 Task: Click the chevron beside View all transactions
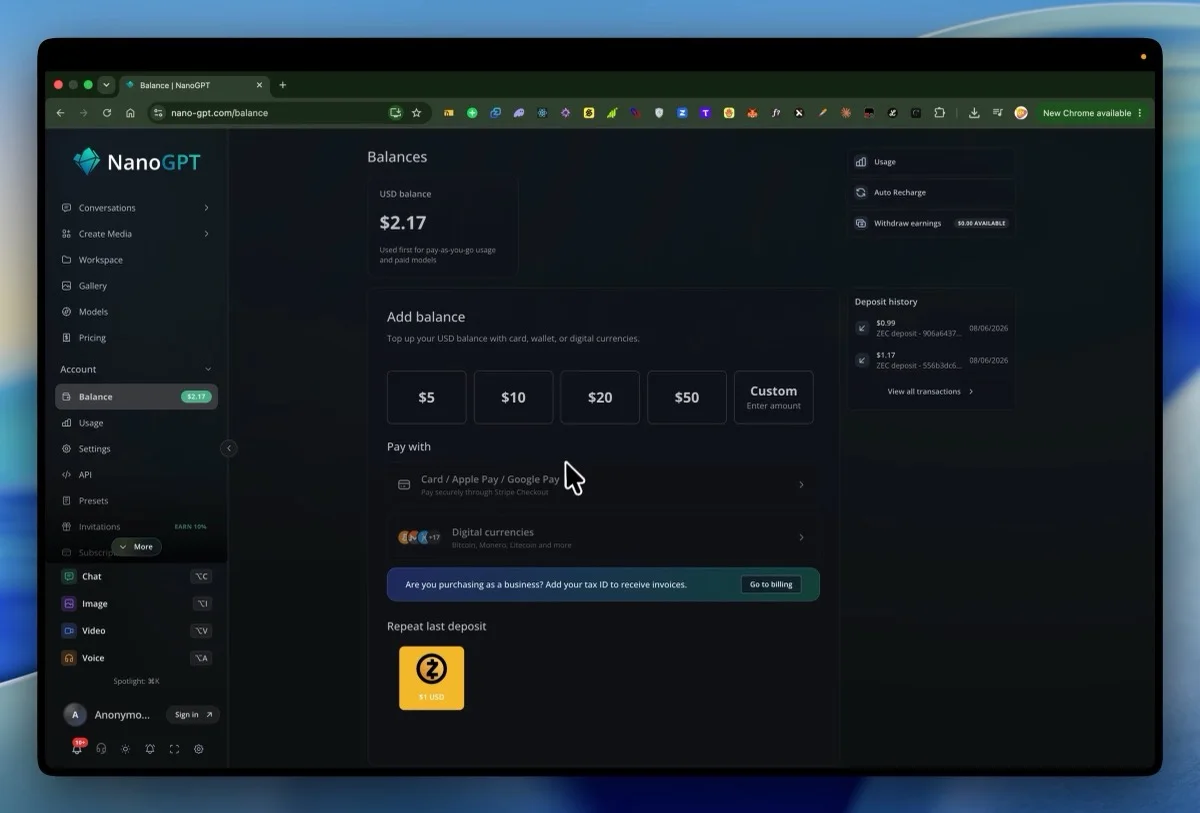click(x=971, y=392)
